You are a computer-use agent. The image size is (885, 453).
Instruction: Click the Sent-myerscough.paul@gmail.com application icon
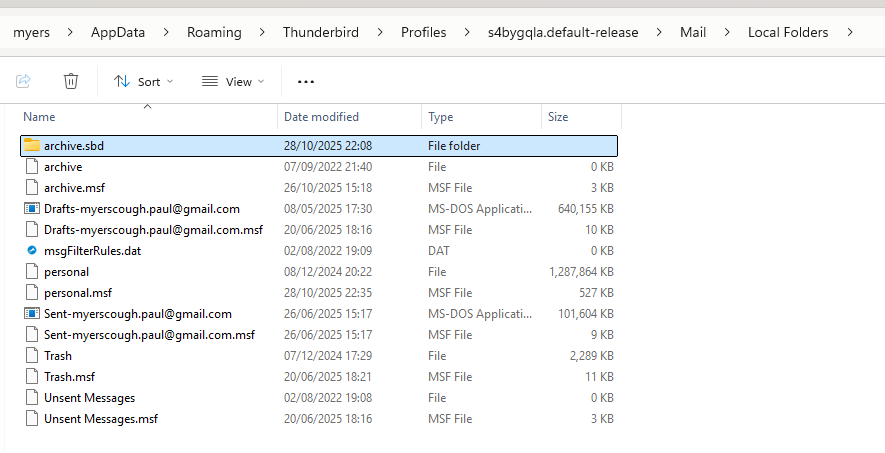click(32, 314)
